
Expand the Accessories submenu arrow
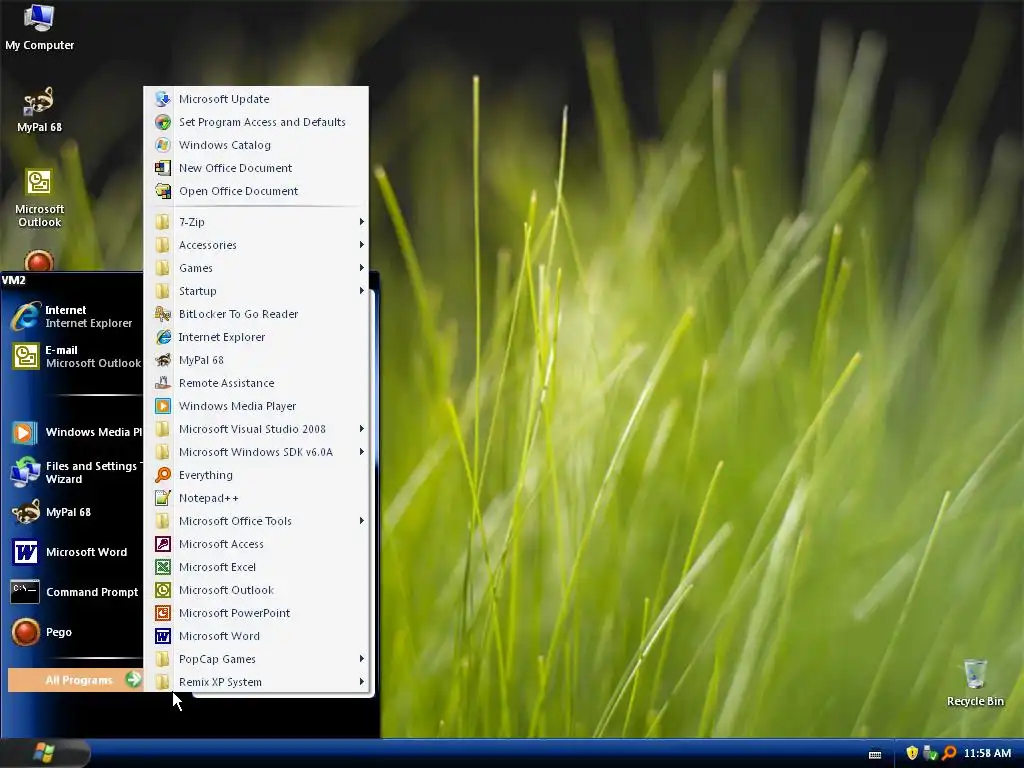tap(361, 245)
